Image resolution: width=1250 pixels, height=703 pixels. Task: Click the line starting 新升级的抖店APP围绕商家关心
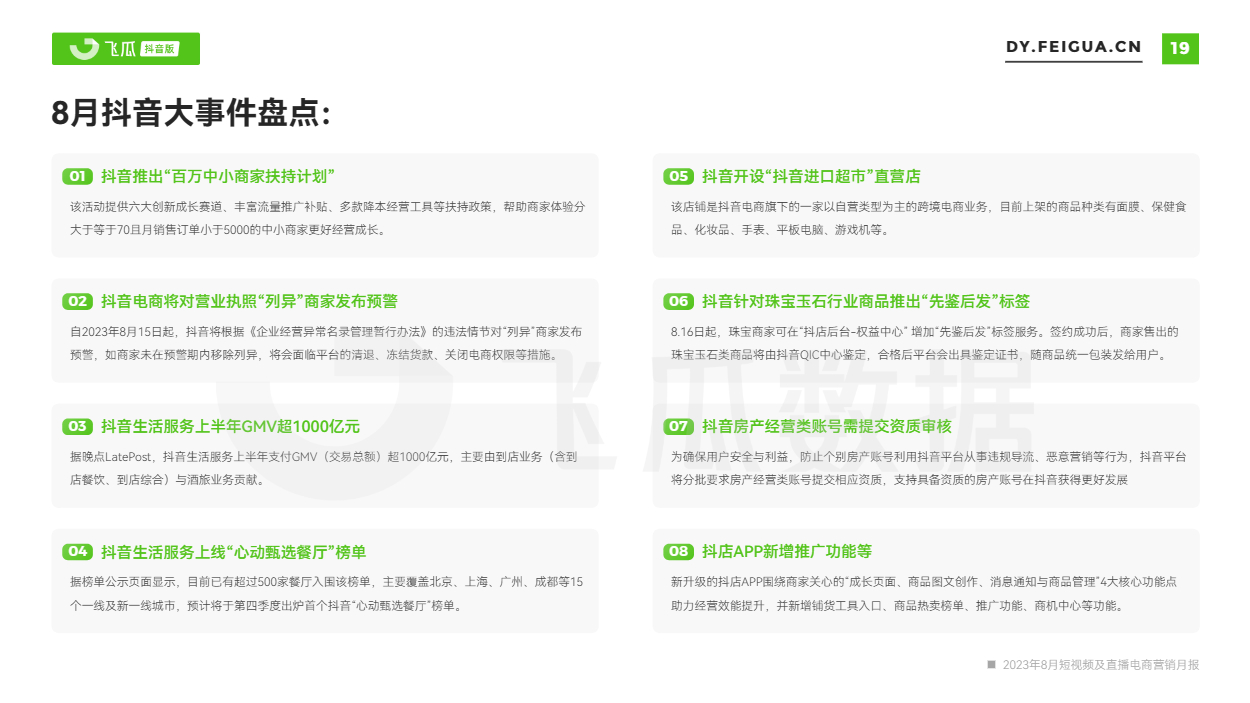924,581
